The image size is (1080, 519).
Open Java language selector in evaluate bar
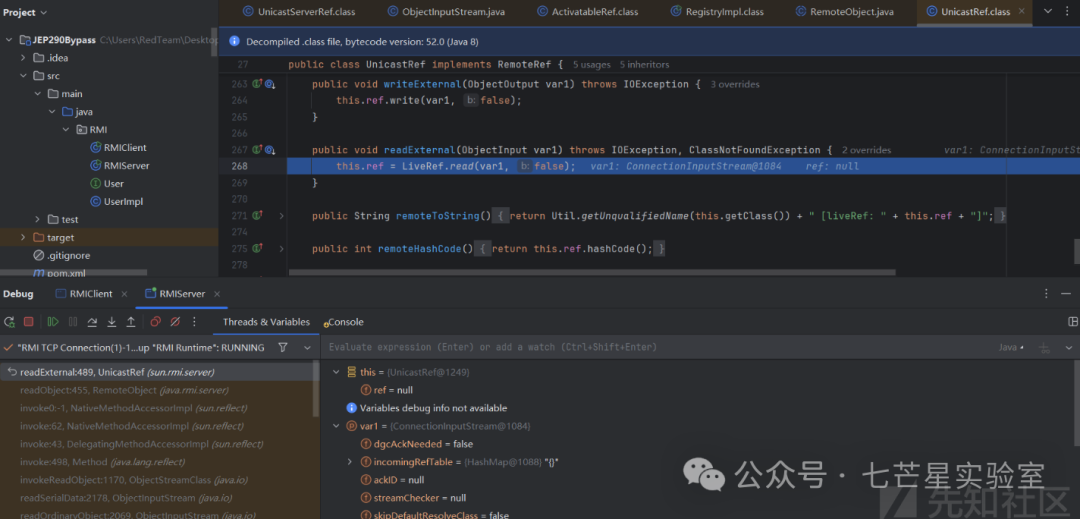[x=1012, y=348]
